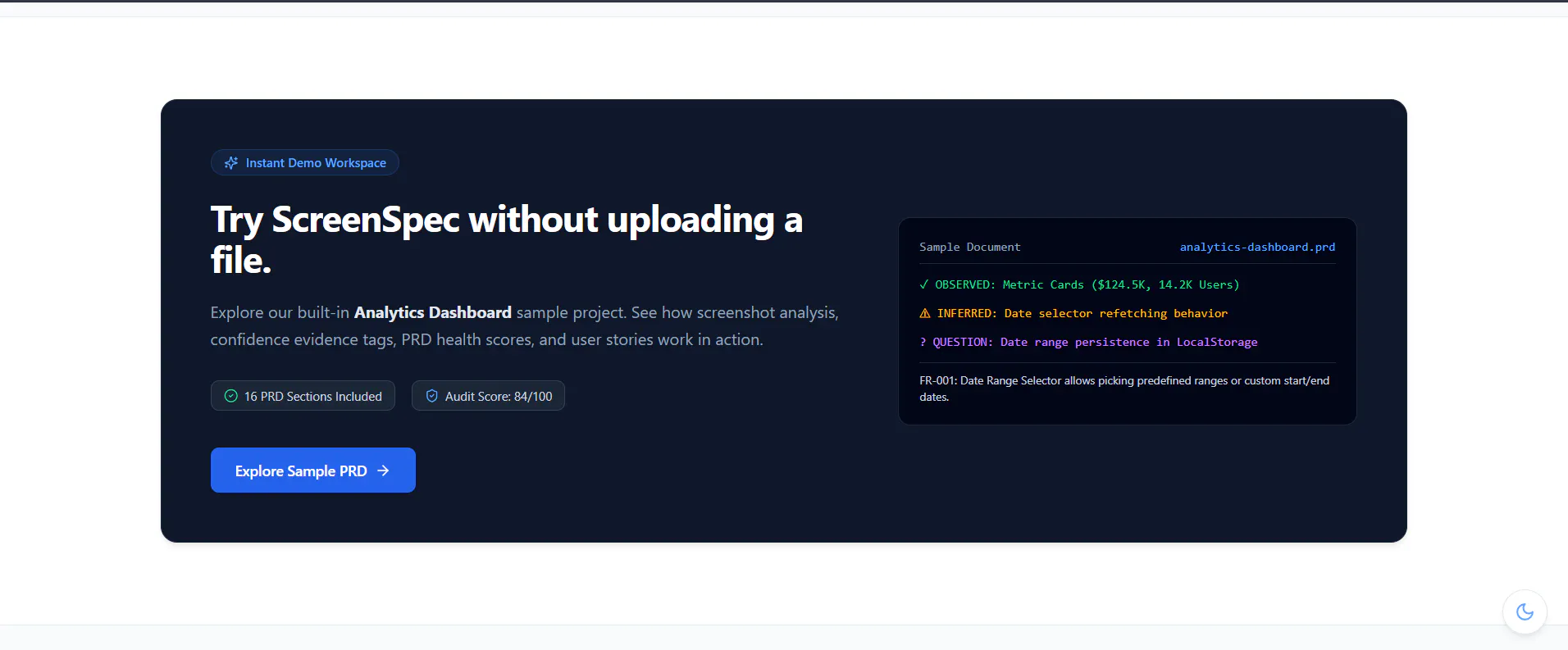1568x650 pixels.
Task: Click the question mark on the QUESTION line
Action: 923,342
